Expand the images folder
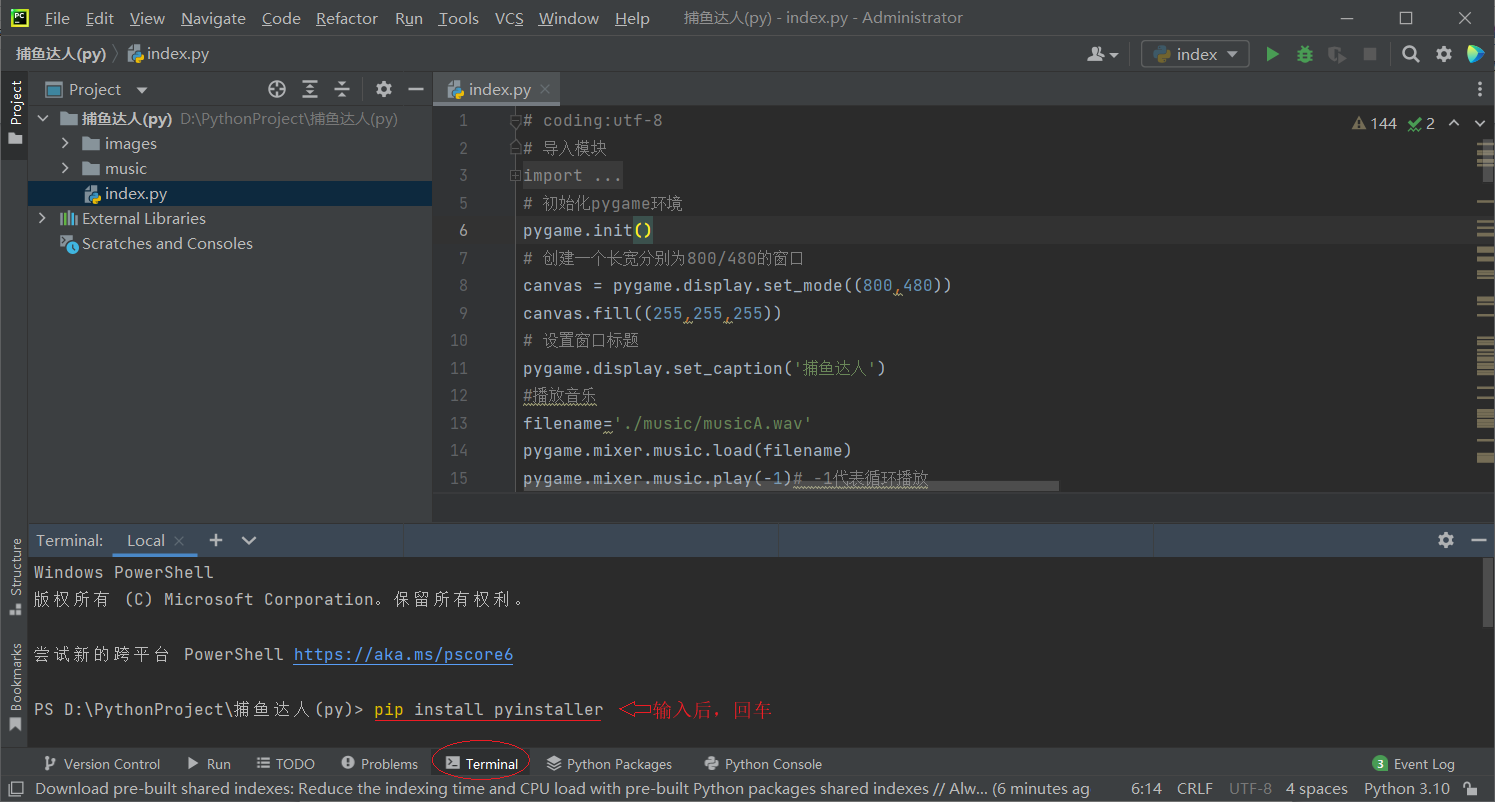The width and height of the screenshot is (1495, 802). tap(64, 143)
